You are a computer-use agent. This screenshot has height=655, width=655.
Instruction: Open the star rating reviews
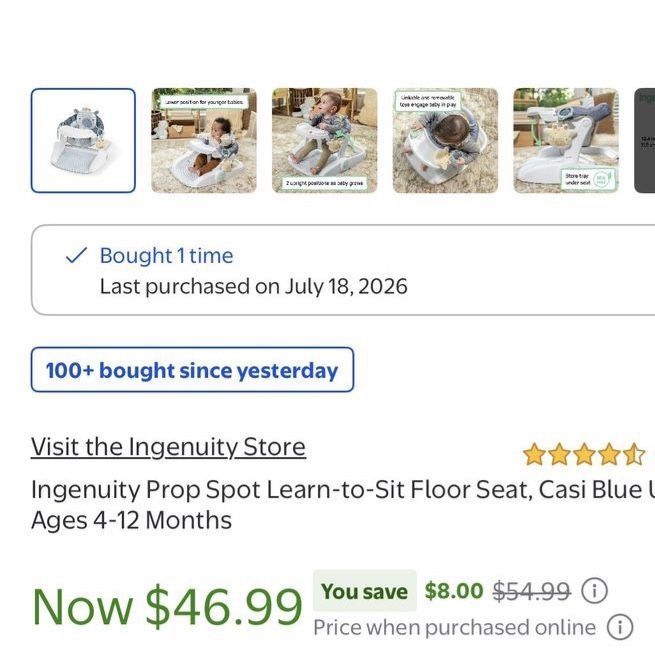coord(584,454)
